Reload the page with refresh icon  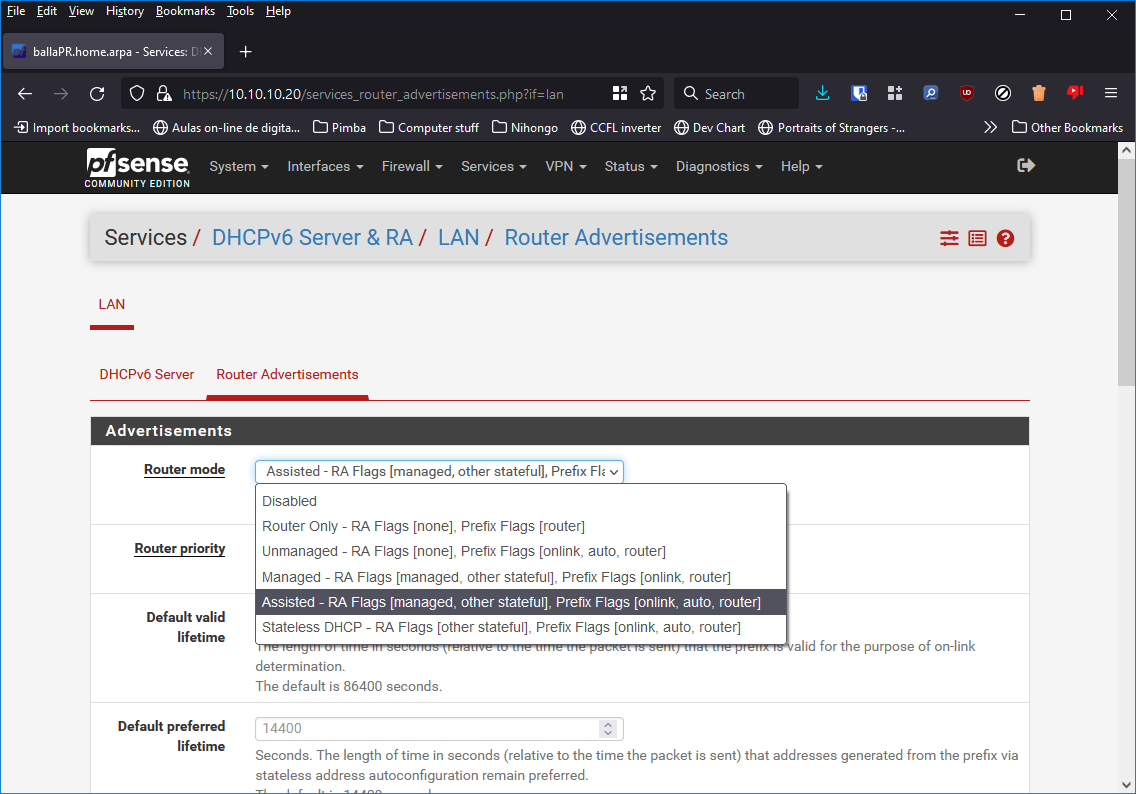click(x=97, y=94)
